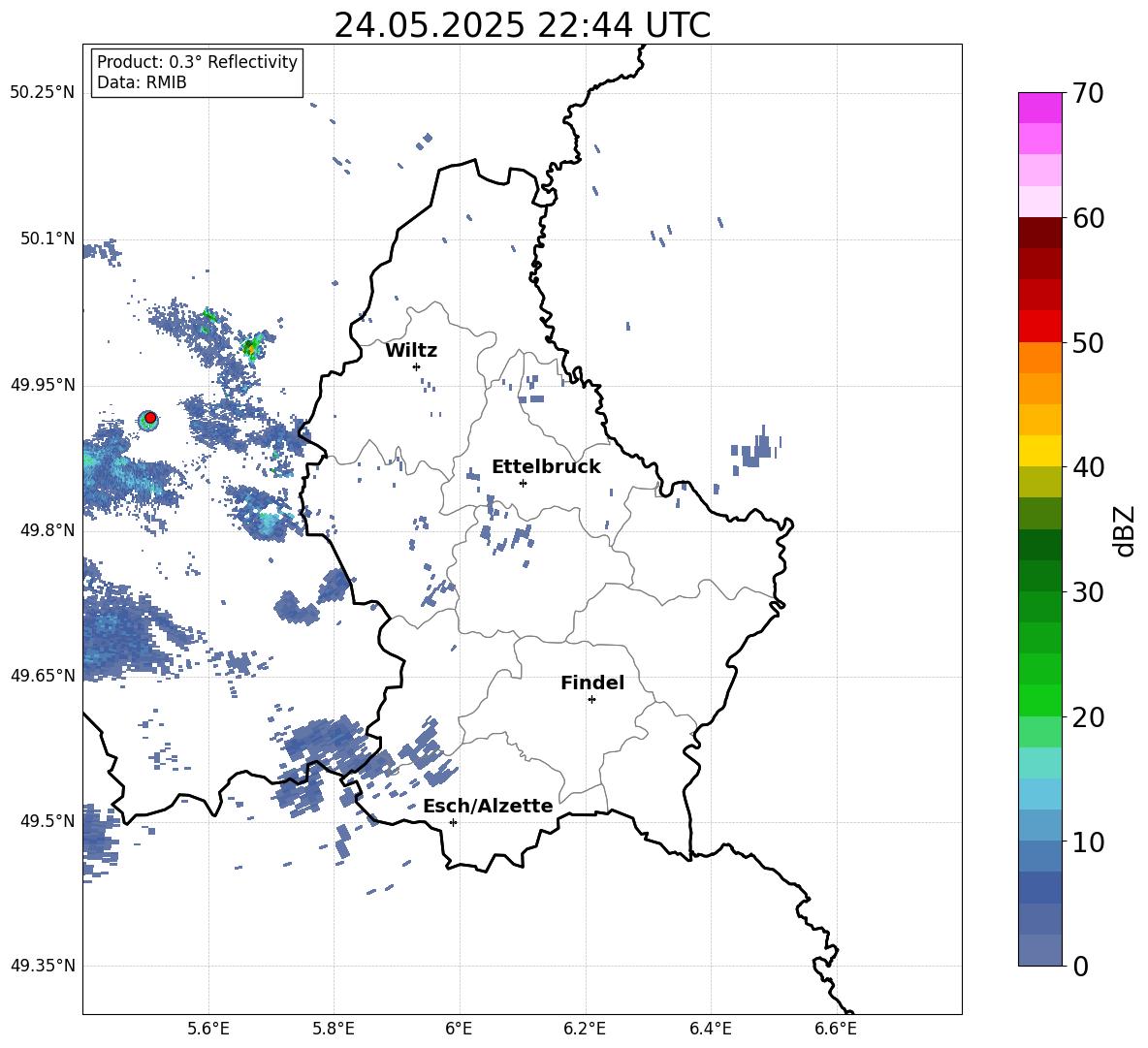Click the 6.2°E longitude label
Screen dimensions: 1148x1048
(585, 1029)
